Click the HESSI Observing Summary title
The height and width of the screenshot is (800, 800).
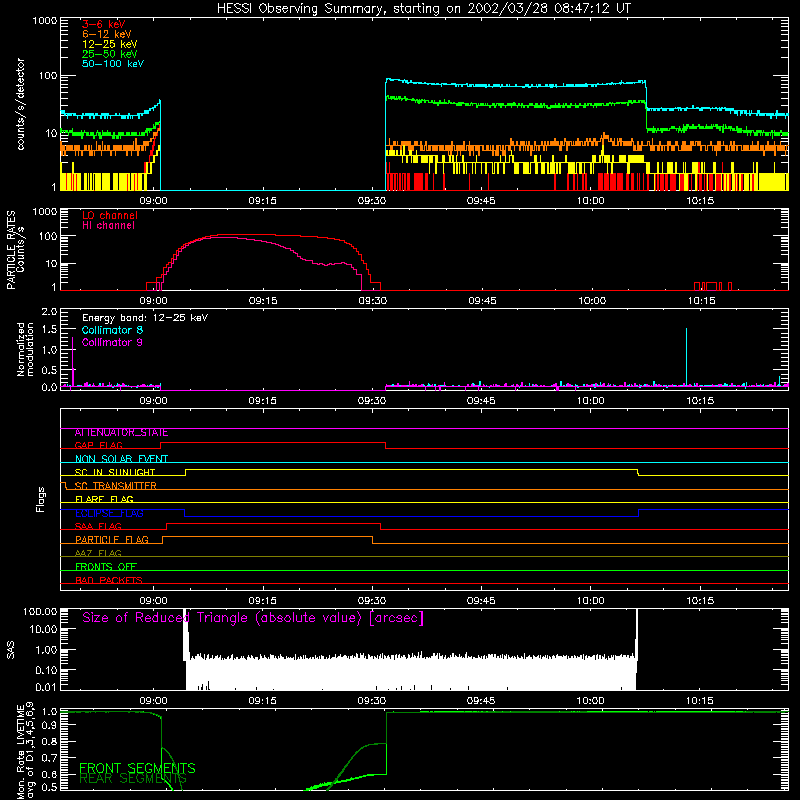(x=423, y=9)
